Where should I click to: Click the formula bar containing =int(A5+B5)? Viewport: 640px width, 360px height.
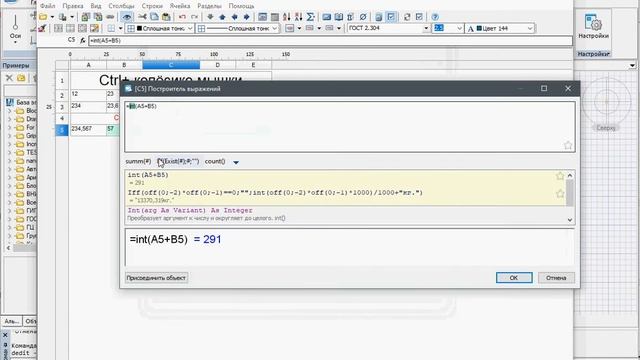(x=330, y=40)
